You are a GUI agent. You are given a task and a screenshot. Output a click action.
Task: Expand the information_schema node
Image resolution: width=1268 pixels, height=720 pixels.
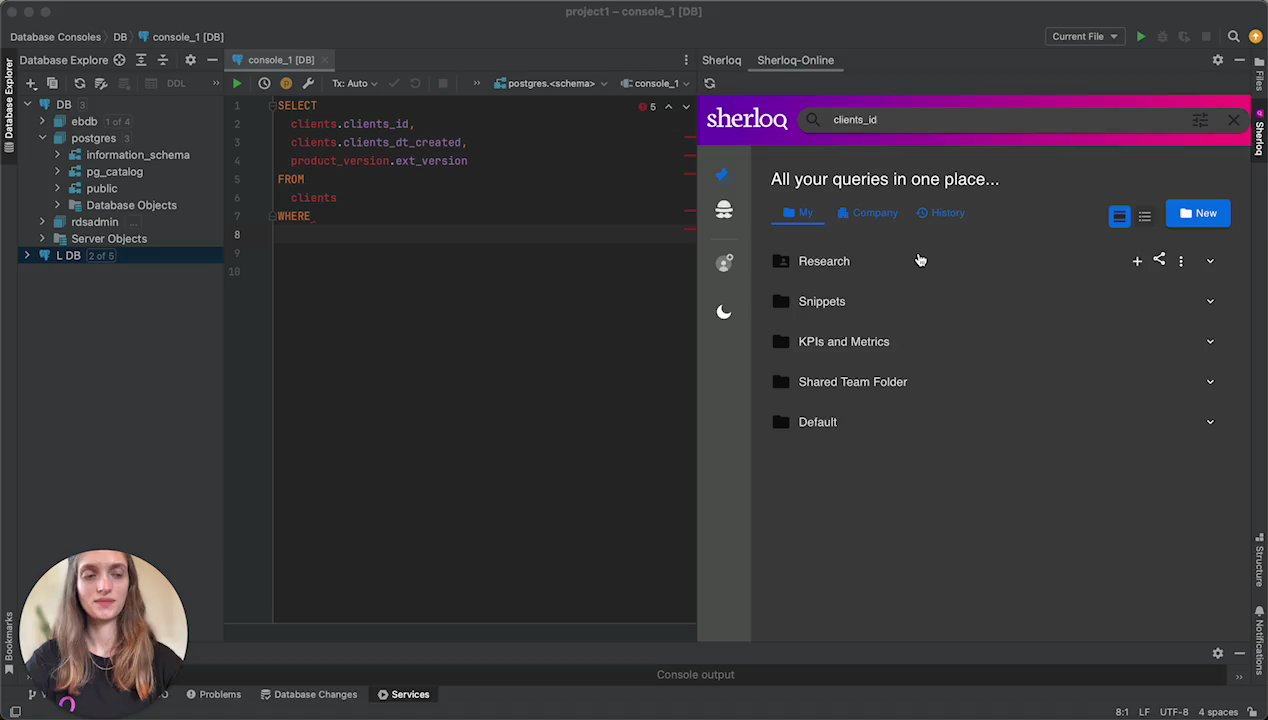coord(57,155)
